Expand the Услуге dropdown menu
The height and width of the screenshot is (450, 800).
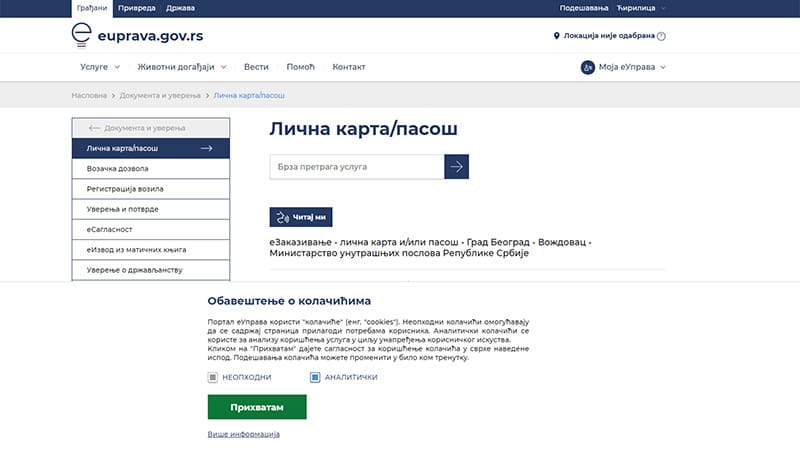100,67
